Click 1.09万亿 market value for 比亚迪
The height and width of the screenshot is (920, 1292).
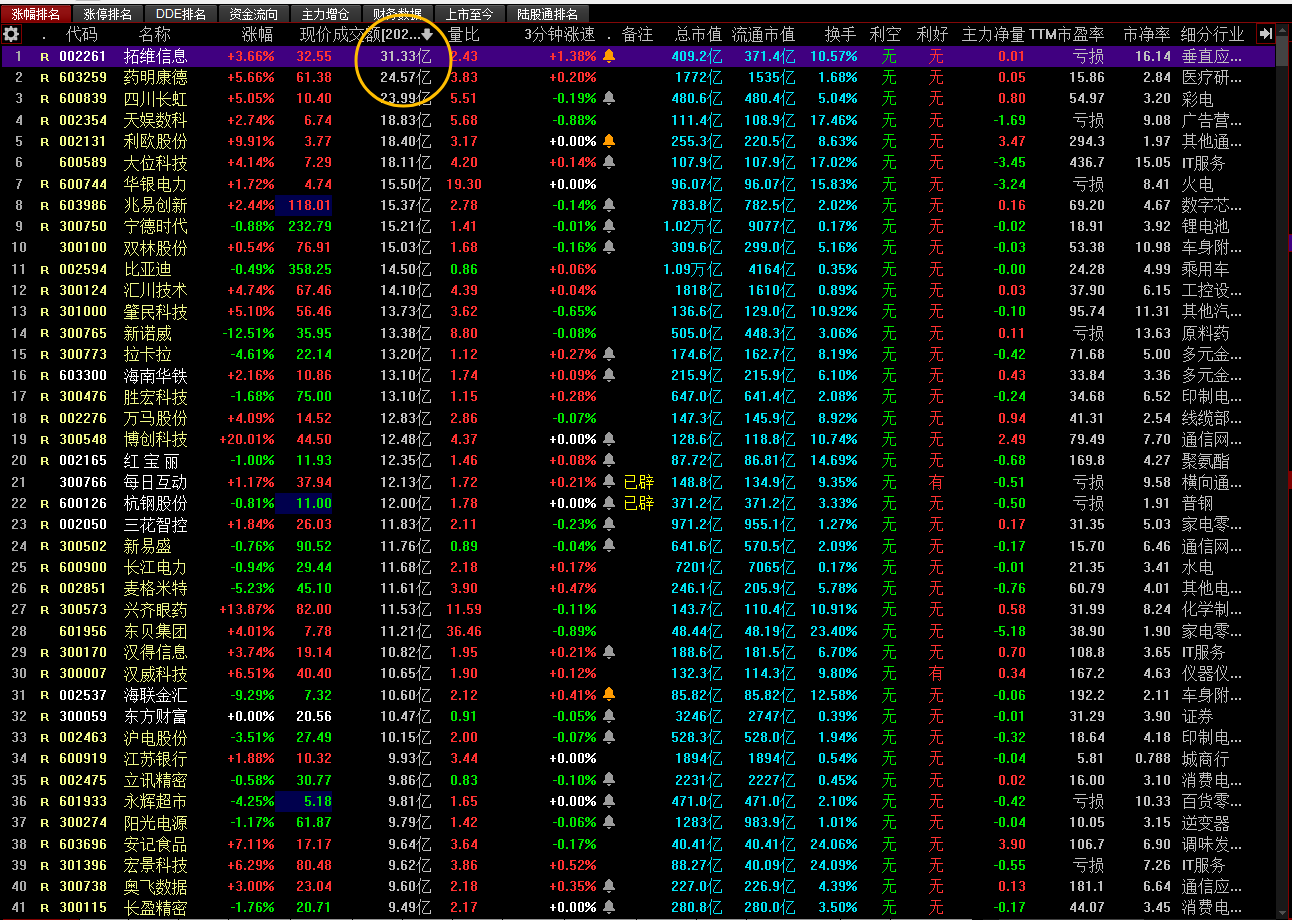[x=692, y=269]
